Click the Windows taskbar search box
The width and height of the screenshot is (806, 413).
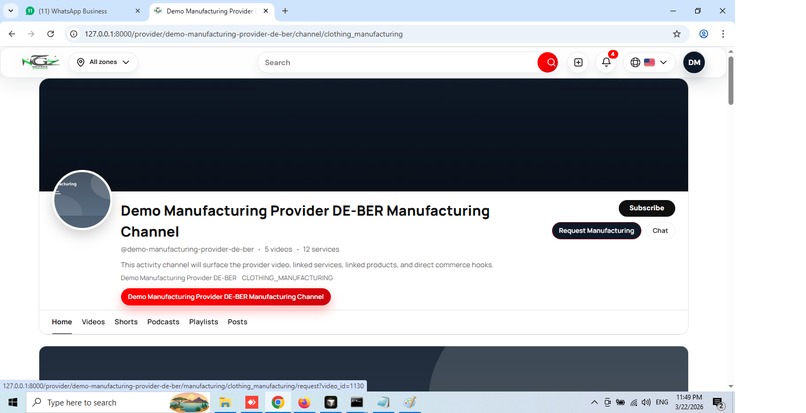pyautogui.click(x=118, y=402)
